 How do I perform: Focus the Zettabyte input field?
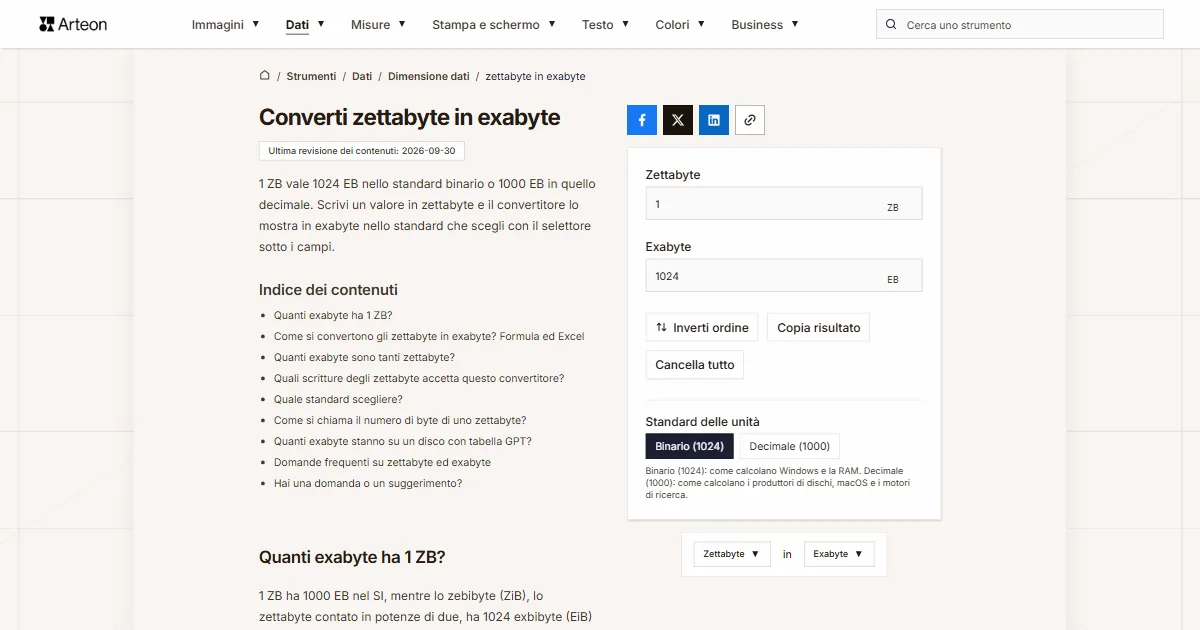pos(784,204)
